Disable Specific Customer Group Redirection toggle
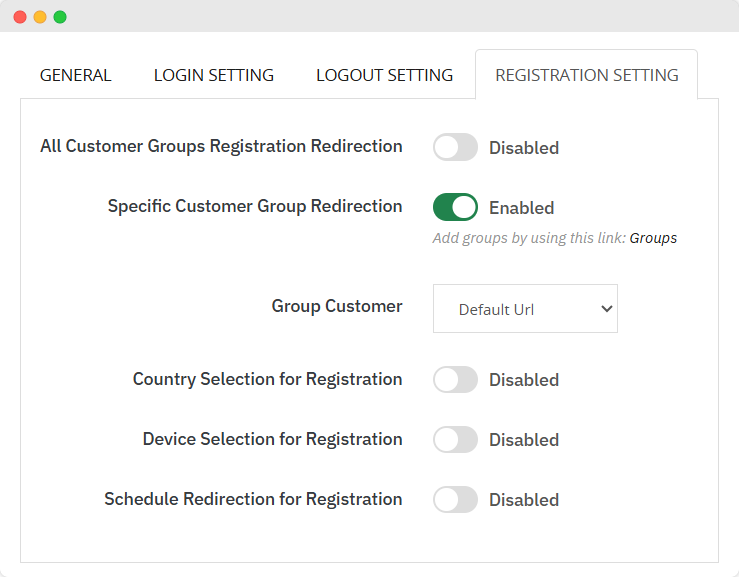The height and width of the screenshot is (577, 739). click(x=455, y=207)
